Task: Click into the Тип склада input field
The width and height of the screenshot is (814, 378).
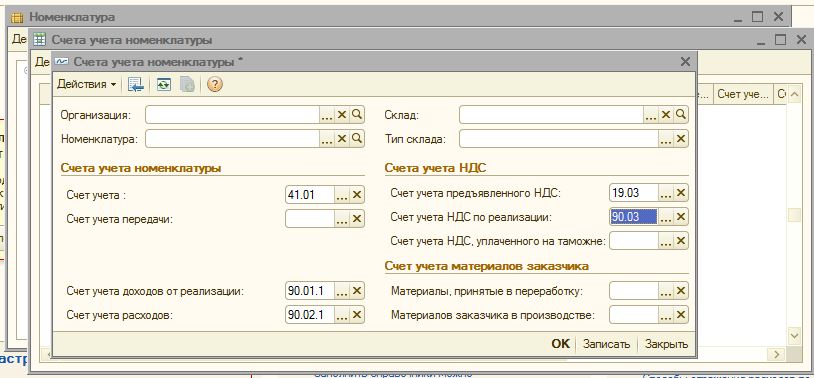Action: 559,139
